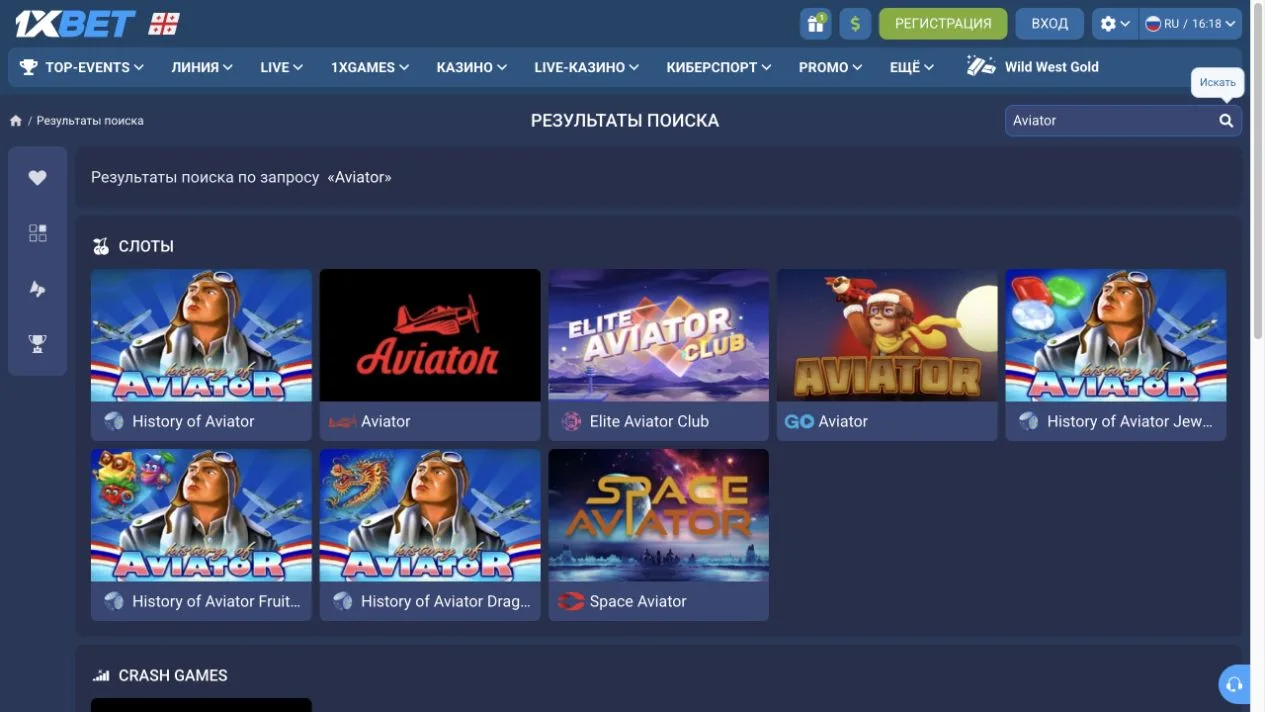Click provider icon beside History of Aviator Drag...
Screen dimensions: 1265x712
point(343,601)
